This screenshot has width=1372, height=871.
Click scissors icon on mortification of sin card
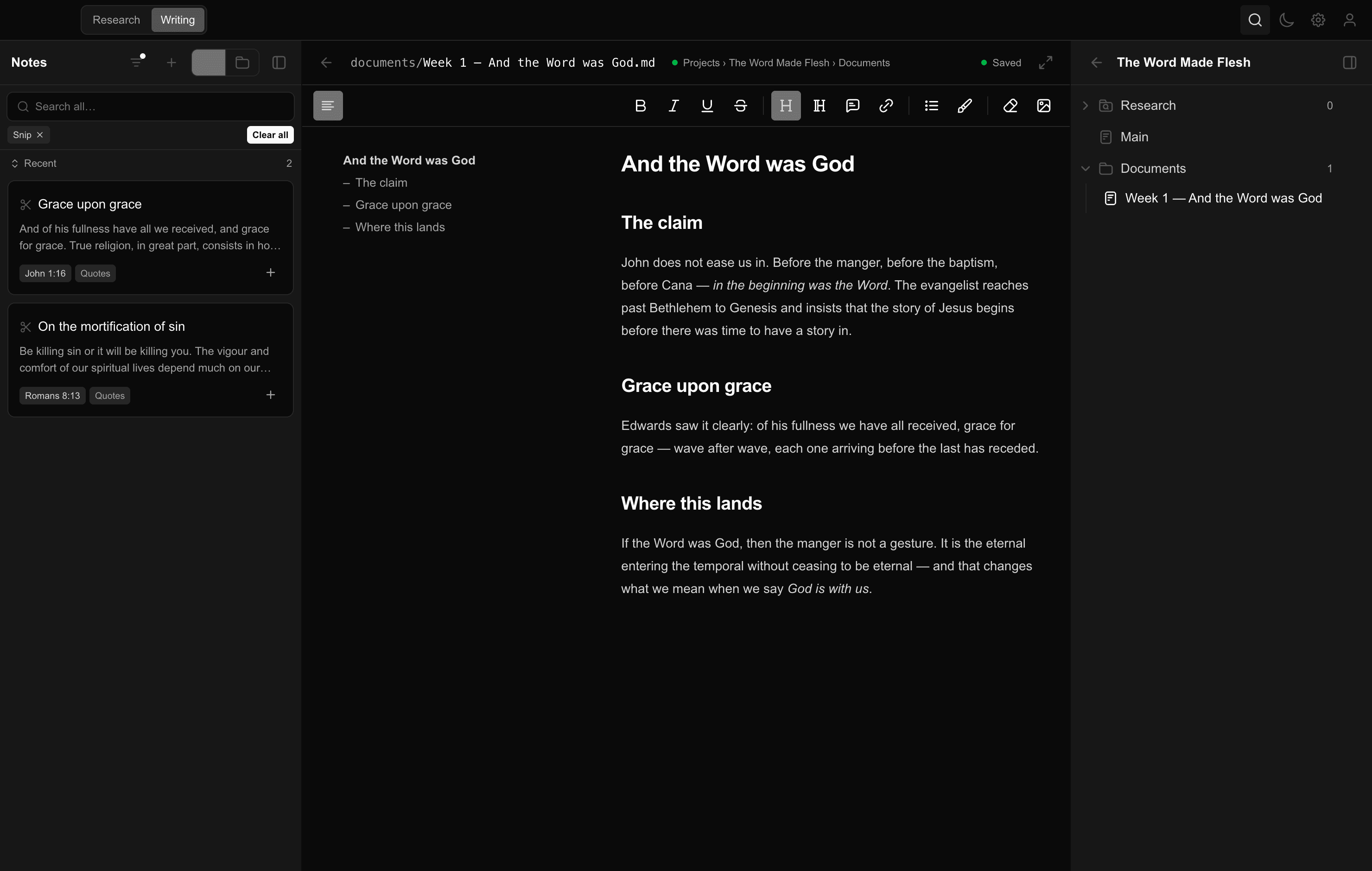pyautogui.click(x=25, y=327)
